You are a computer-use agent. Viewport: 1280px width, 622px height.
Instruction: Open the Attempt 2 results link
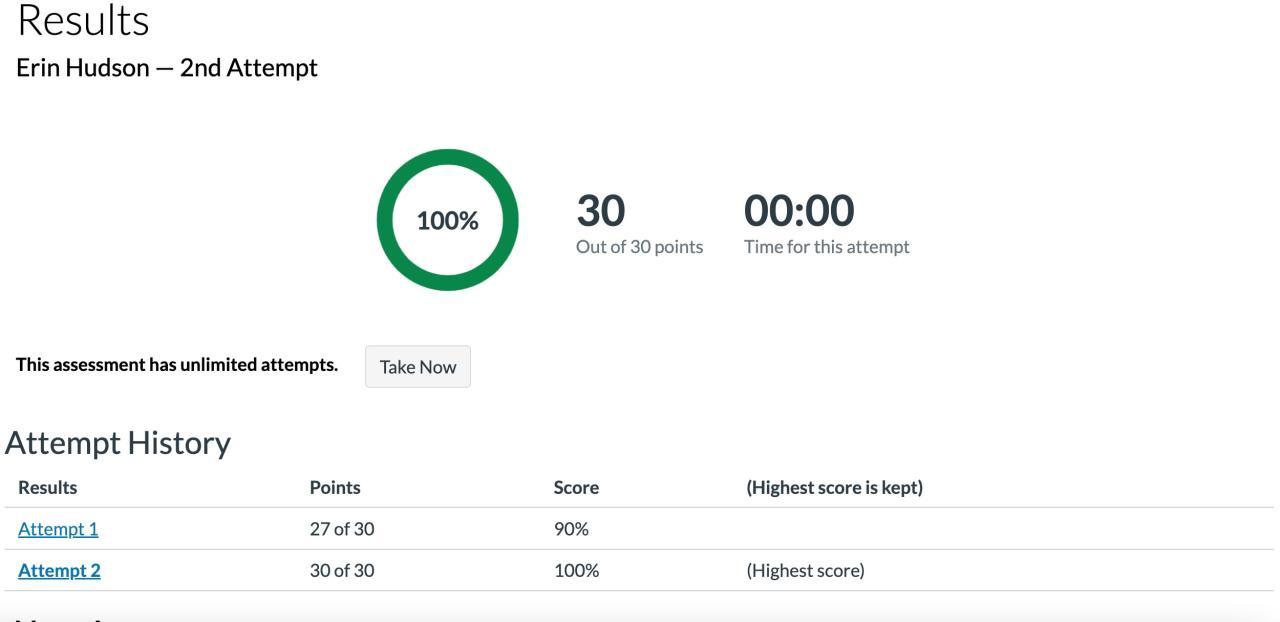click(x=59, y=571)
